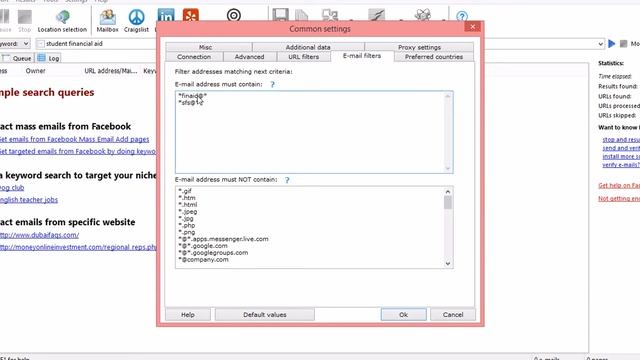Image resolution: width=640 pixels, height=360 pixels.
Task: Click the '*@*.googlegroups.com' filter entry
Action: [213, 253]
